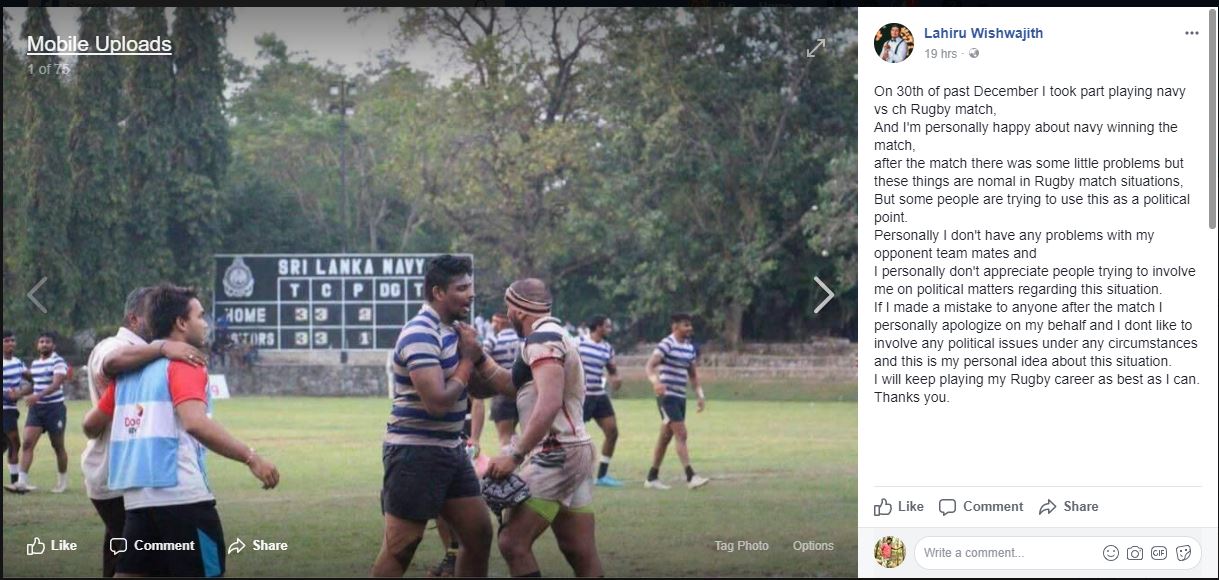Viewport: 1219px width, 580px height.
Task: Open the three-dots post options menu
Action: (1191, 33)
